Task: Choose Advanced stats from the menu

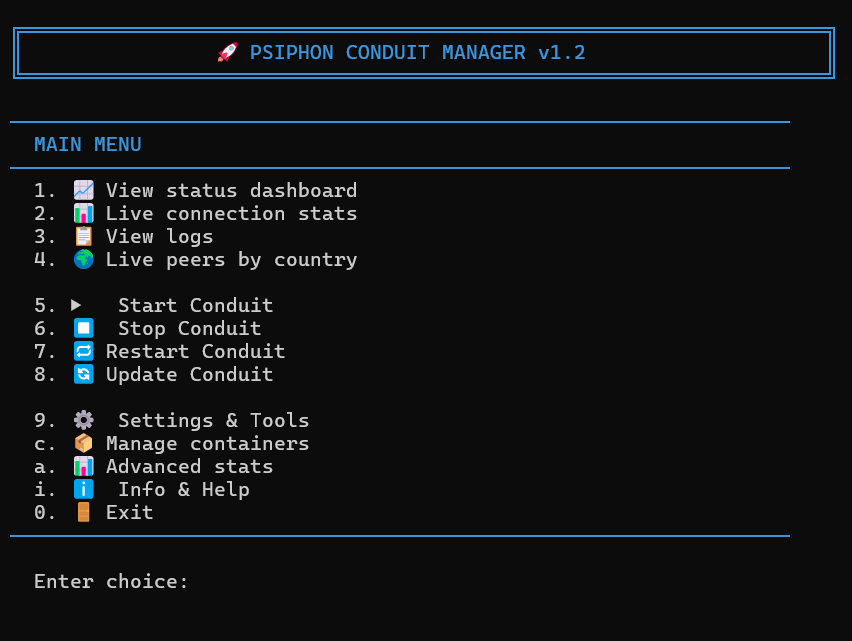Action: 189,466
